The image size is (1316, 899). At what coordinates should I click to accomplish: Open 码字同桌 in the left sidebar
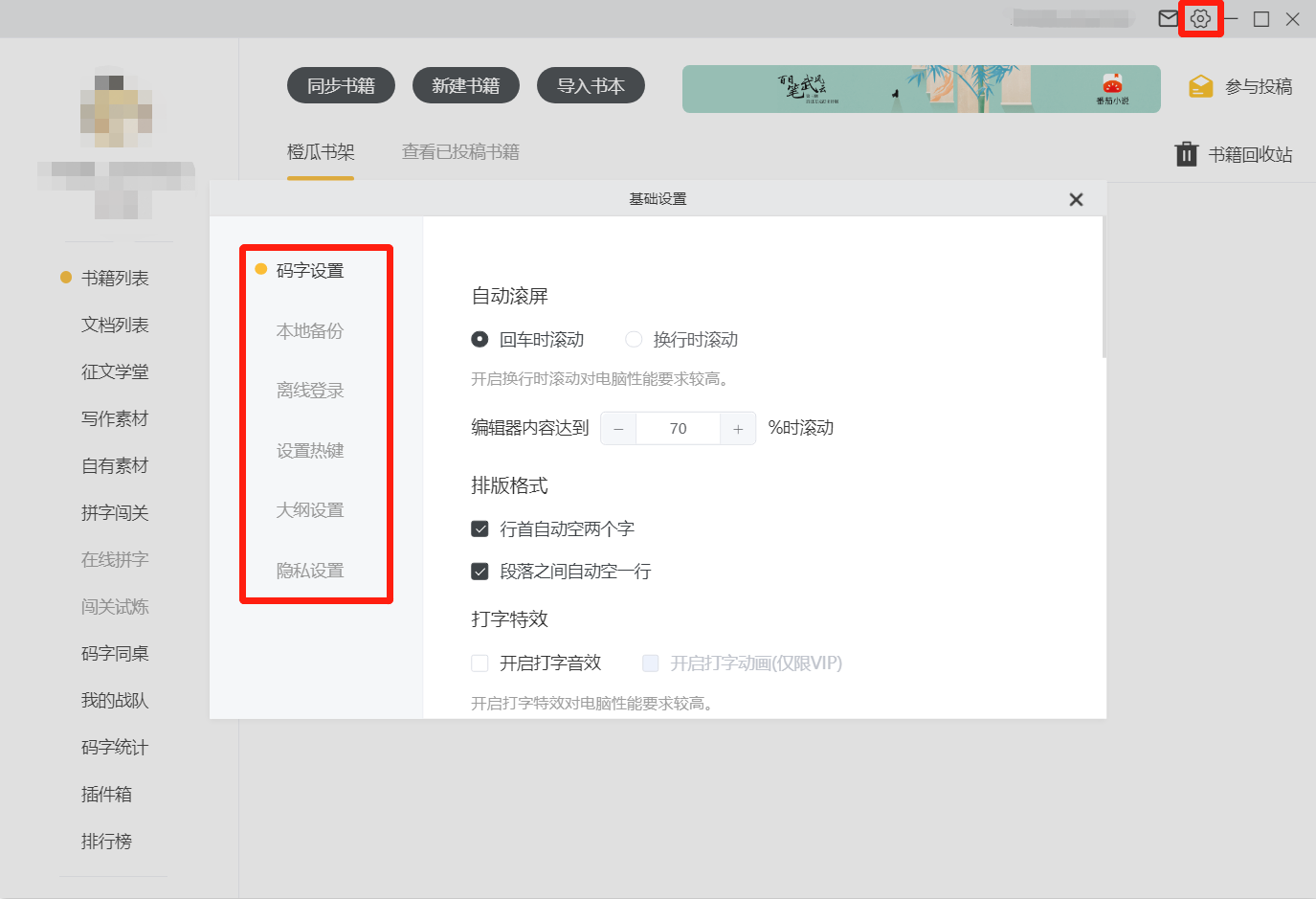115,653
